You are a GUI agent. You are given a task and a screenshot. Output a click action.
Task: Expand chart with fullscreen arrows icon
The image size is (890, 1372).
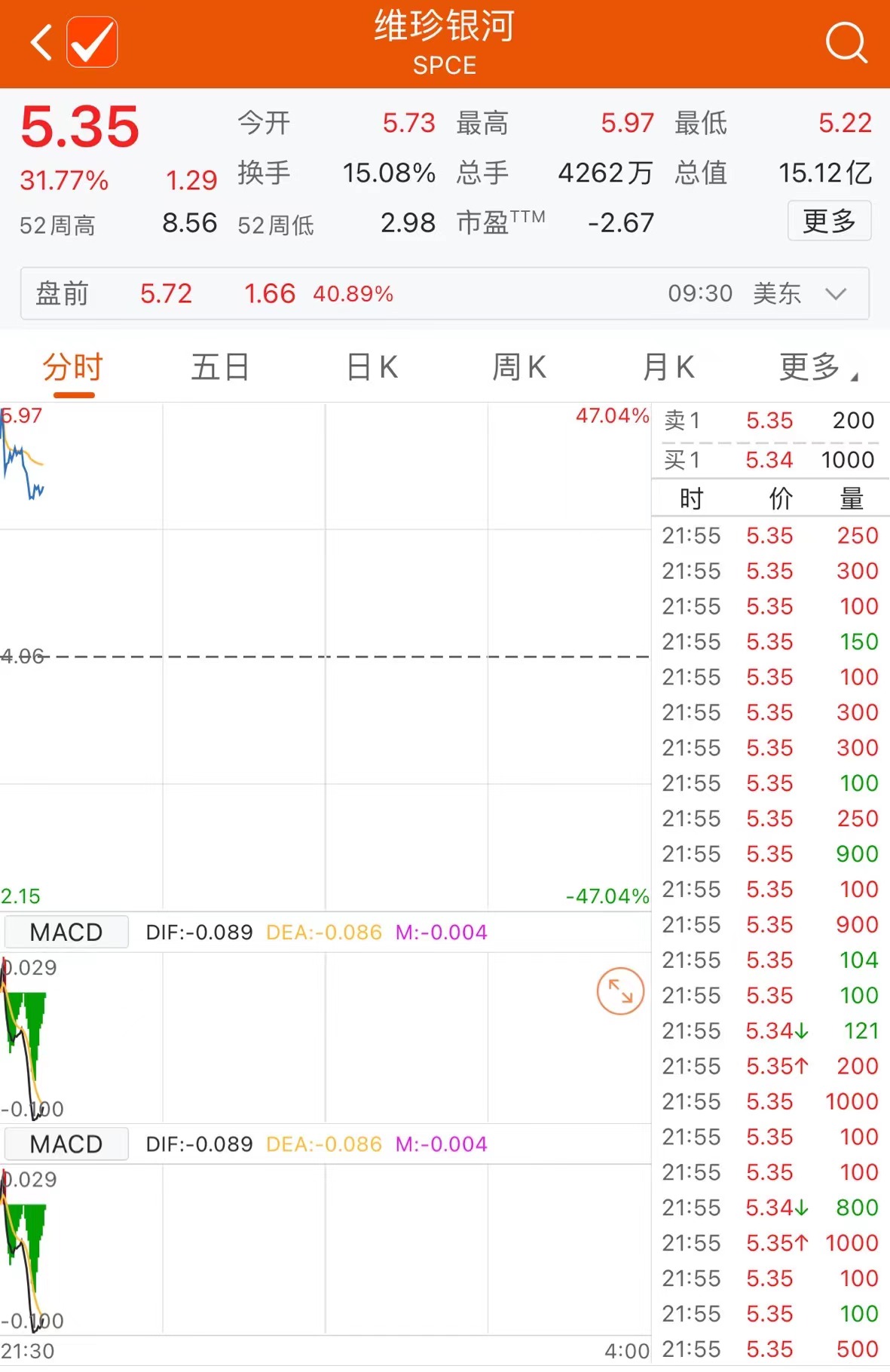[619, 991]
